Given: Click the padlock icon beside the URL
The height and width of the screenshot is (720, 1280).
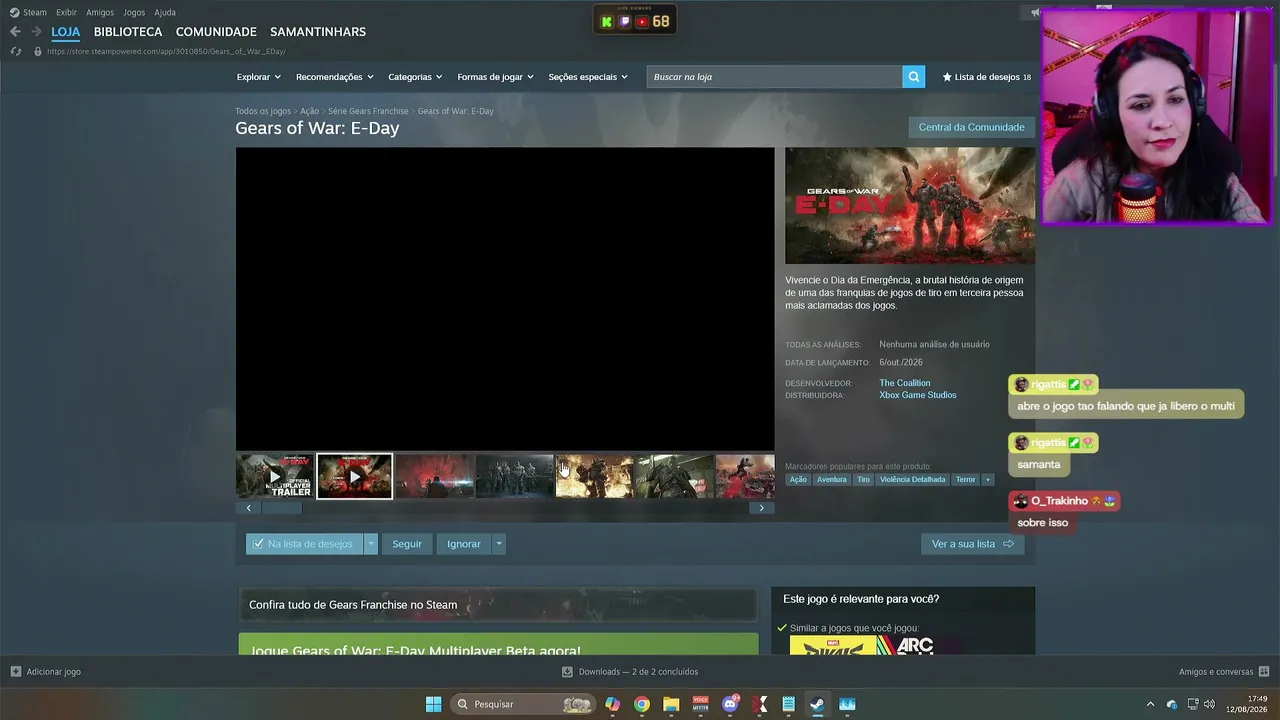Looking at the screenshot, I should (38, 51).
